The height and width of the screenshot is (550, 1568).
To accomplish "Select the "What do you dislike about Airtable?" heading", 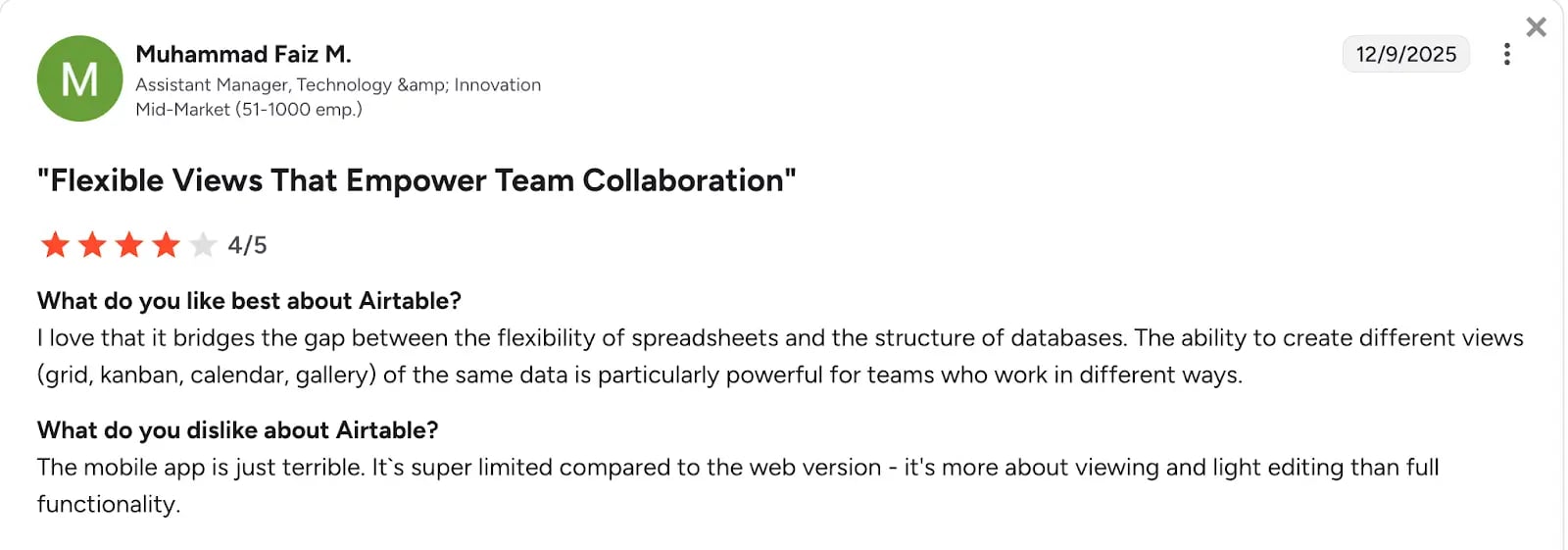I will 237,430.
